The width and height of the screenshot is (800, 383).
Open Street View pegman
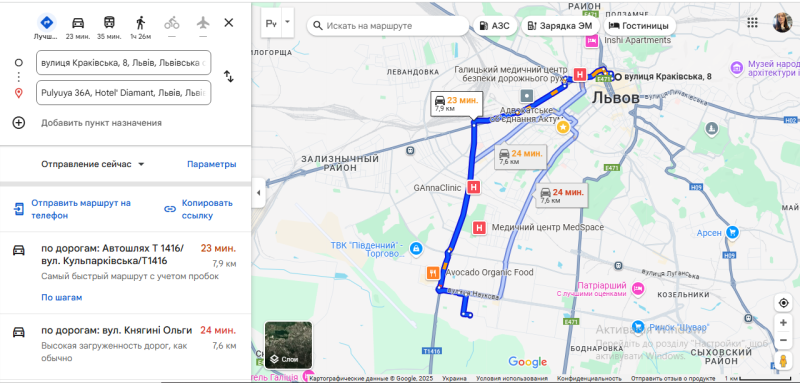[x=783, y=360]
